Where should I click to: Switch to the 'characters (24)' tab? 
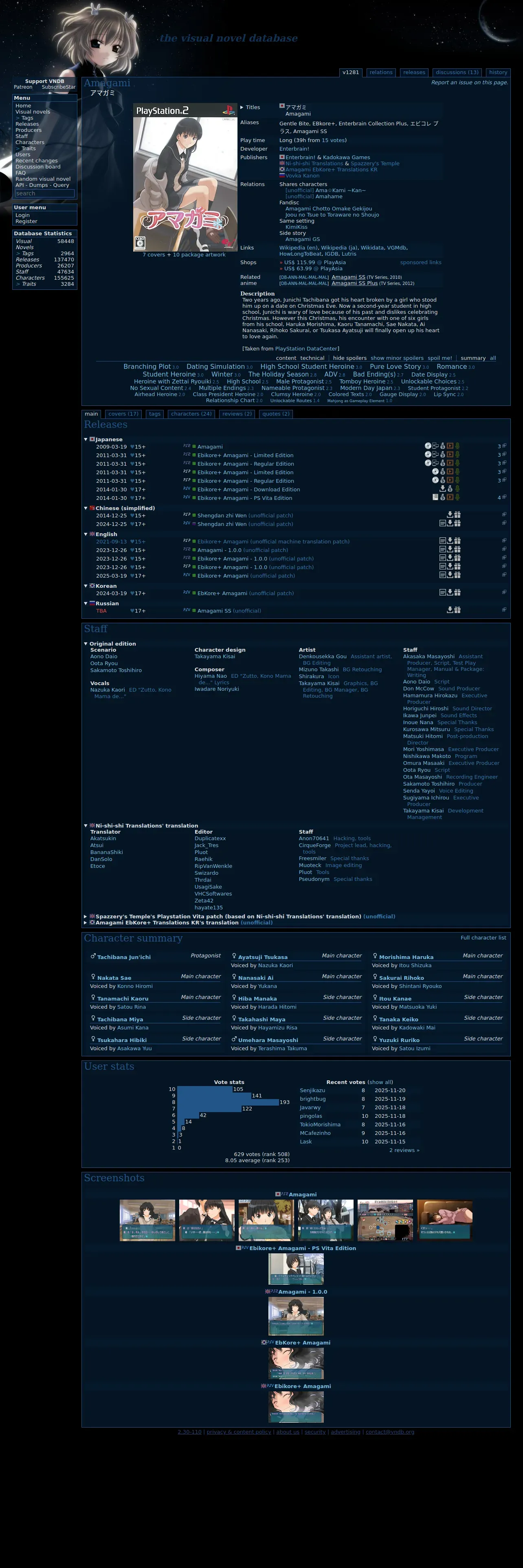(191, 414)
